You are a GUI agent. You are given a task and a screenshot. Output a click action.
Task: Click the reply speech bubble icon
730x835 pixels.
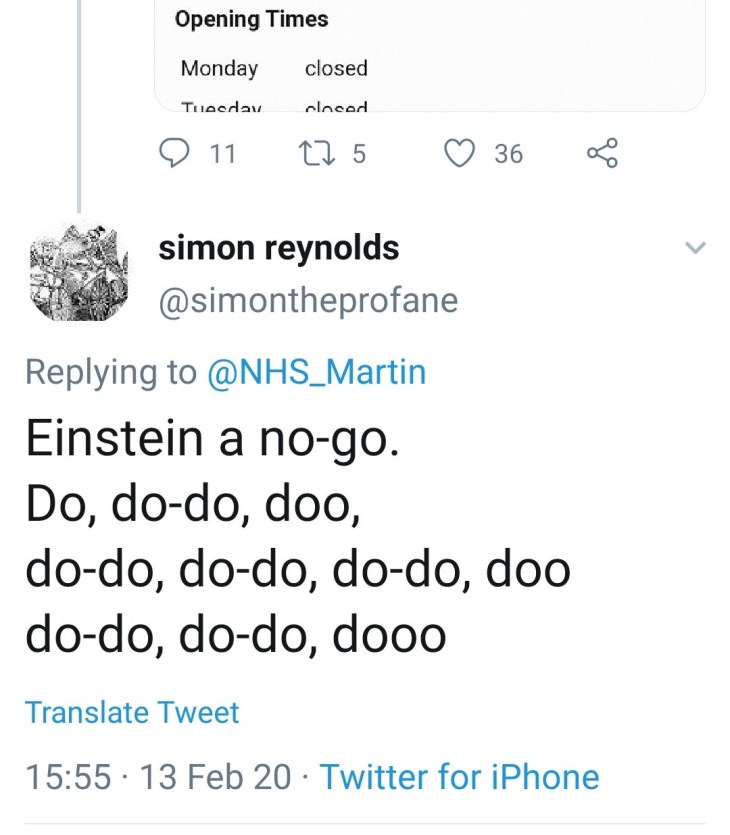[175, 153]
